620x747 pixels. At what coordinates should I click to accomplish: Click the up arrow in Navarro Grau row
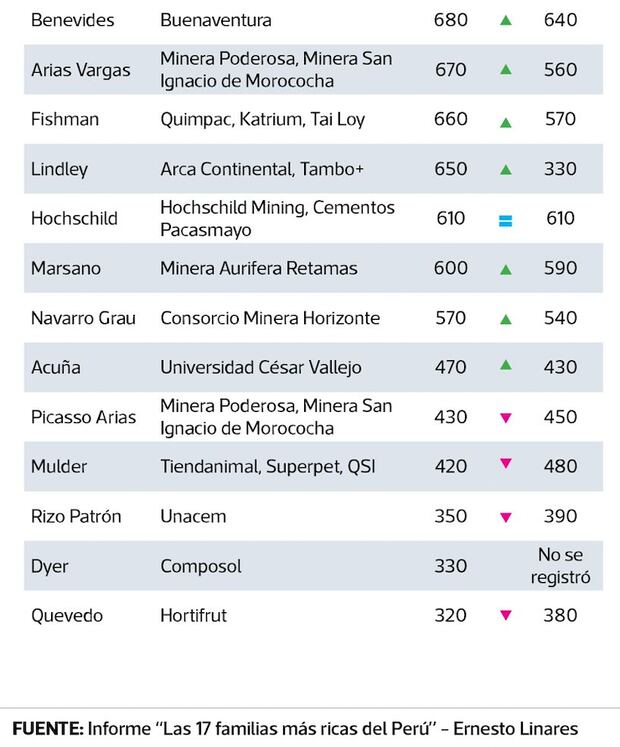[506, 319]
